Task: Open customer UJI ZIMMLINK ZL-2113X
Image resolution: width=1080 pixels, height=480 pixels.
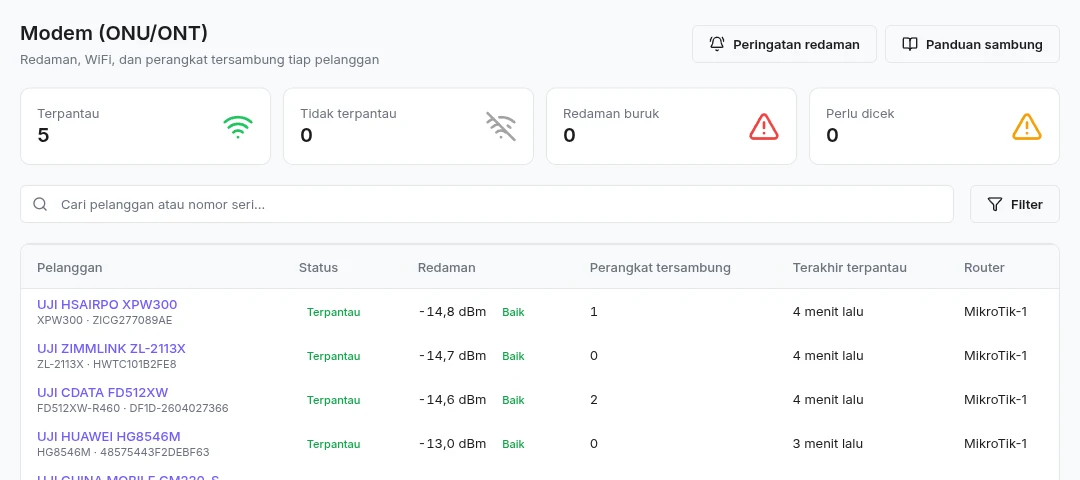Action: (x=112, y=348)
